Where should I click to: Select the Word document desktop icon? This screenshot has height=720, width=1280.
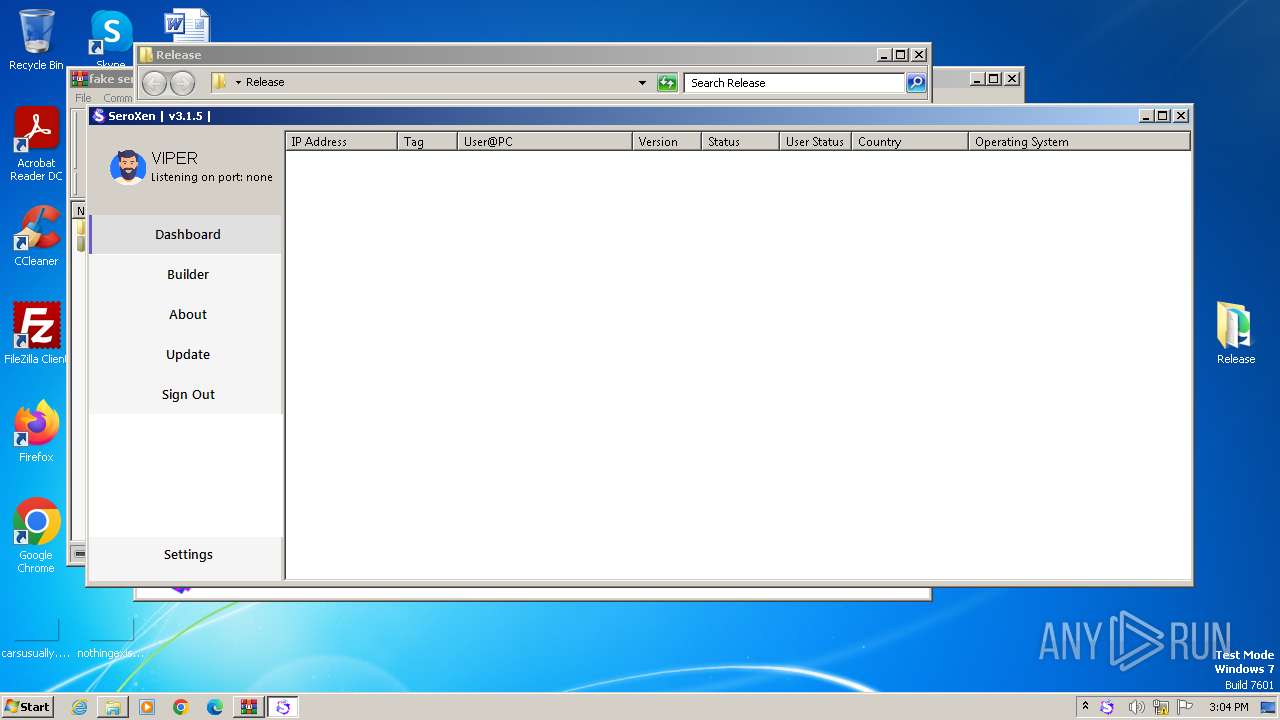[x=187, y=25]
